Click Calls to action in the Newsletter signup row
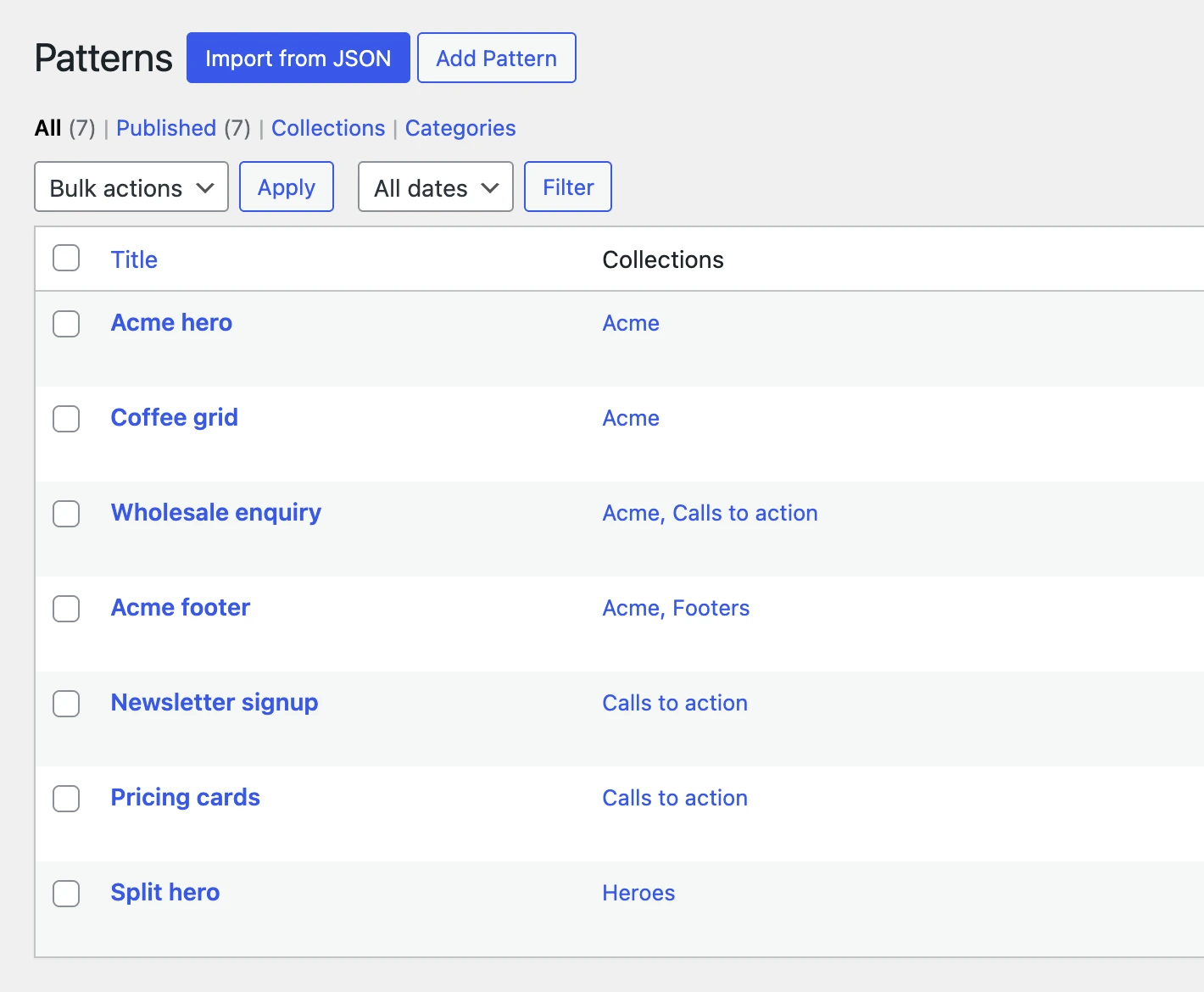 coord(675,703)
